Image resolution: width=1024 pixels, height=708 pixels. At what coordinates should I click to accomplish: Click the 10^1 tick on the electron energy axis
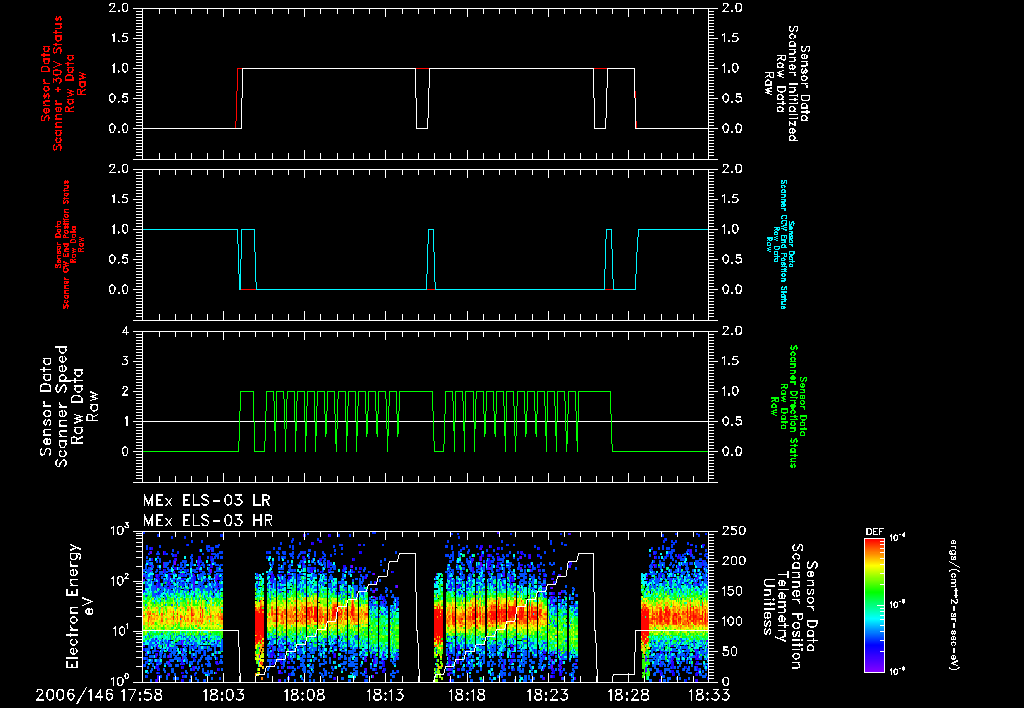pyautogui.click(x=119, y=632)
